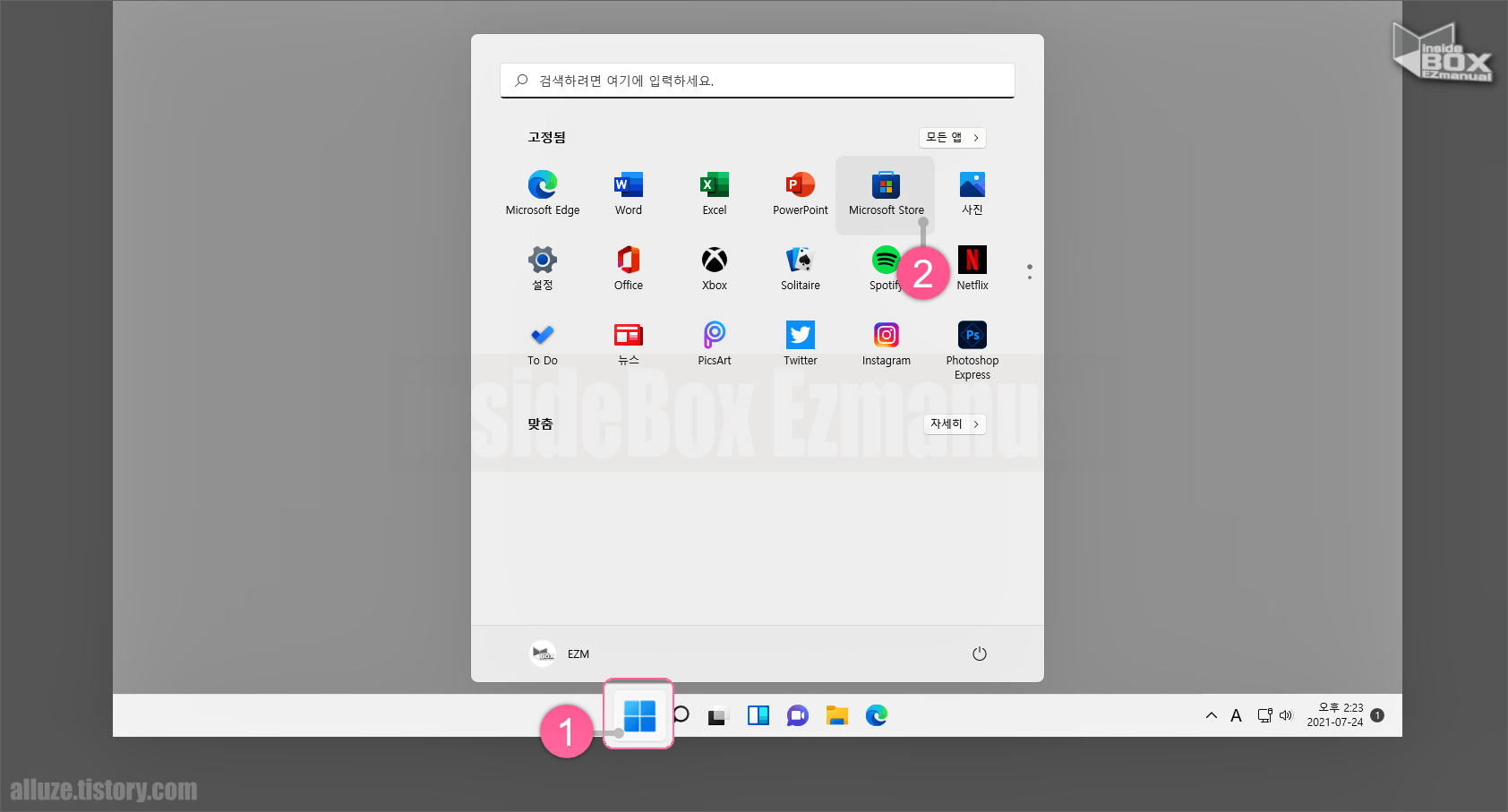Click the power button in Start menu

(980, 654)
